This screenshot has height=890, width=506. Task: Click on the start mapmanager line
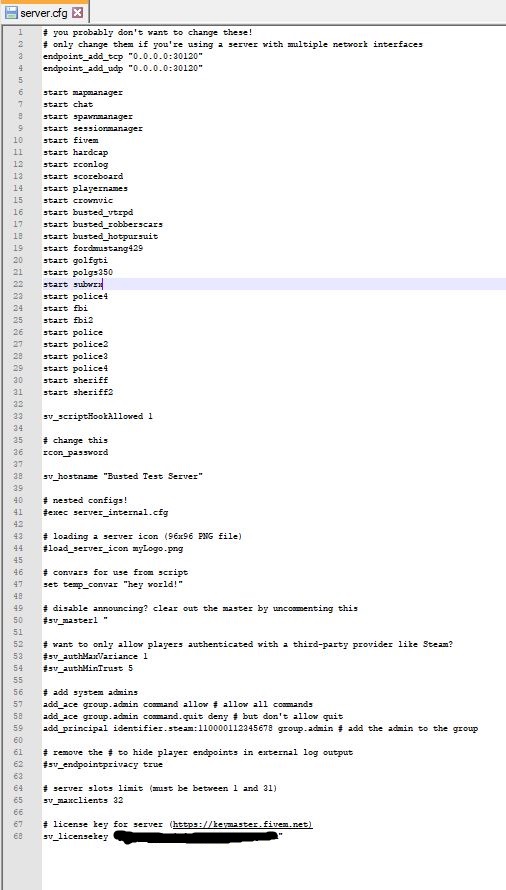pos(83,92)
